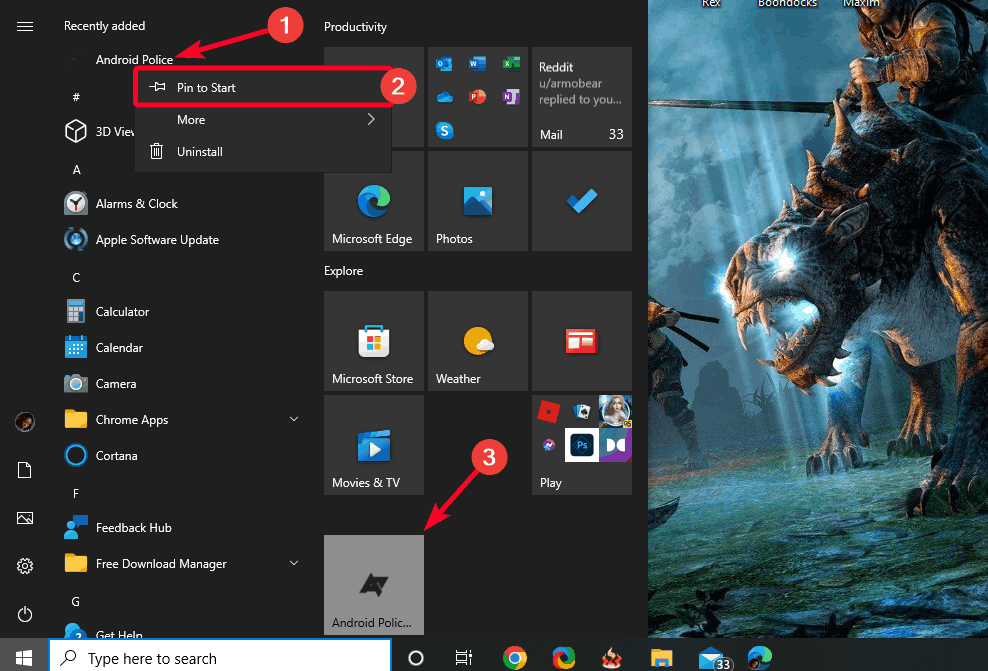Open the red News tile

pyautogui.click(x=582, y=341)
